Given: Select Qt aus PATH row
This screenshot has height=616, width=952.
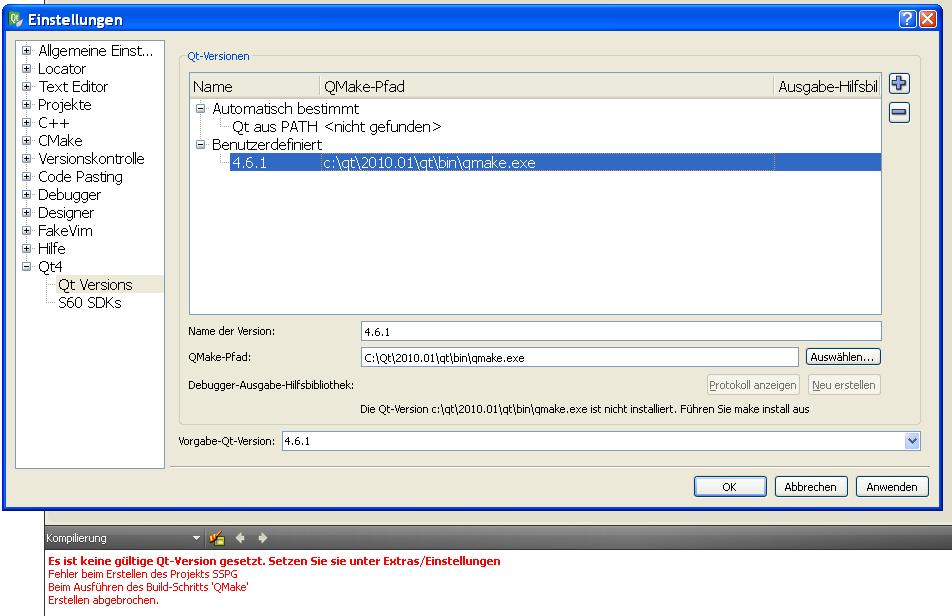Looking at the screenshot, I should [337, 127].
